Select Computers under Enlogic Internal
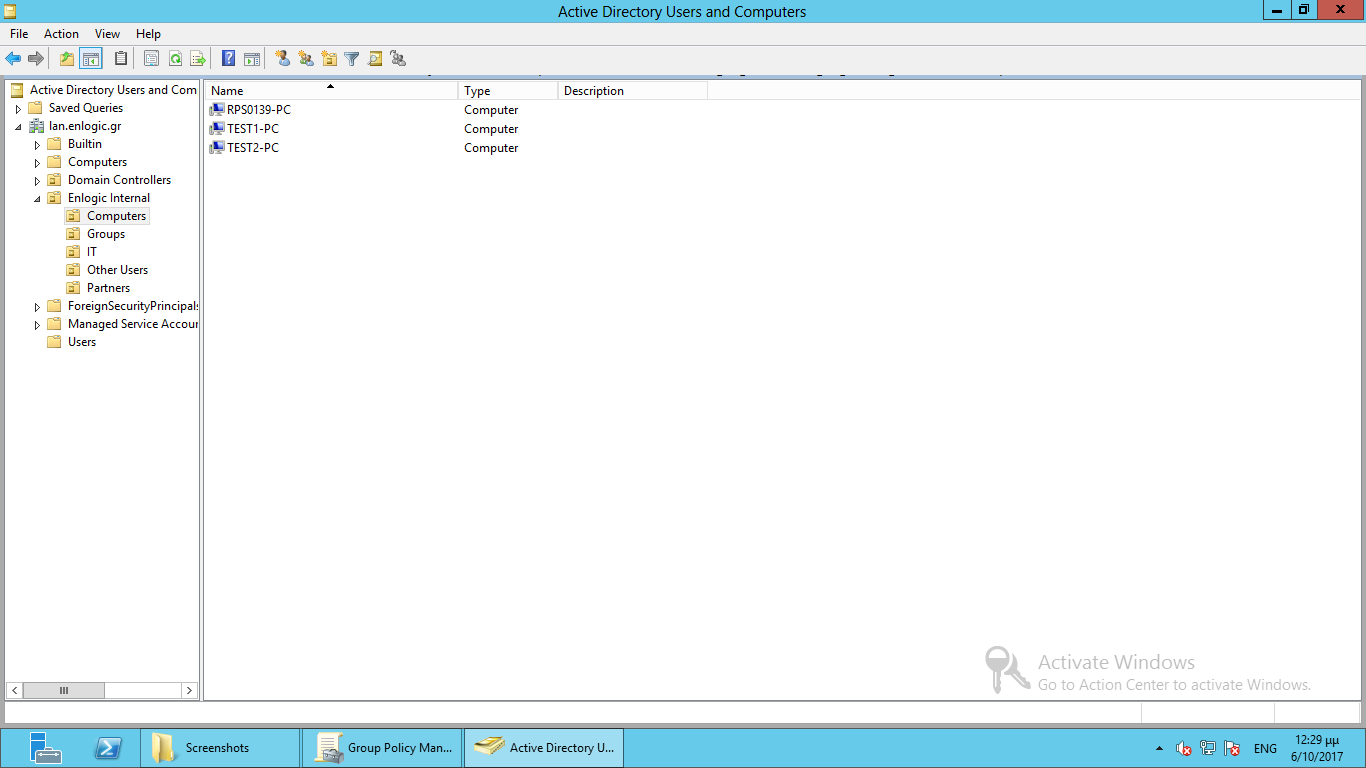The height and width of the screenshot is (768, 1366). [x=116, y=216]
